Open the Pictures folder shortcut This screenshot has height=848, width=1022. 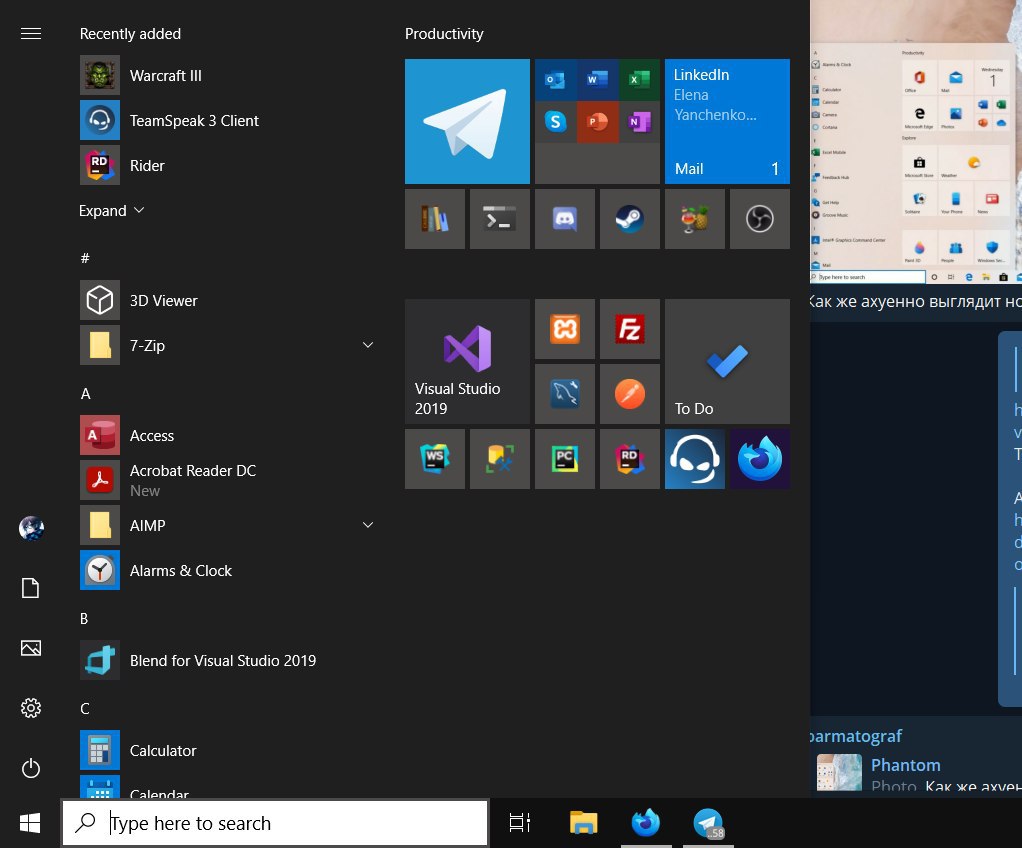(x=31, y=648)
